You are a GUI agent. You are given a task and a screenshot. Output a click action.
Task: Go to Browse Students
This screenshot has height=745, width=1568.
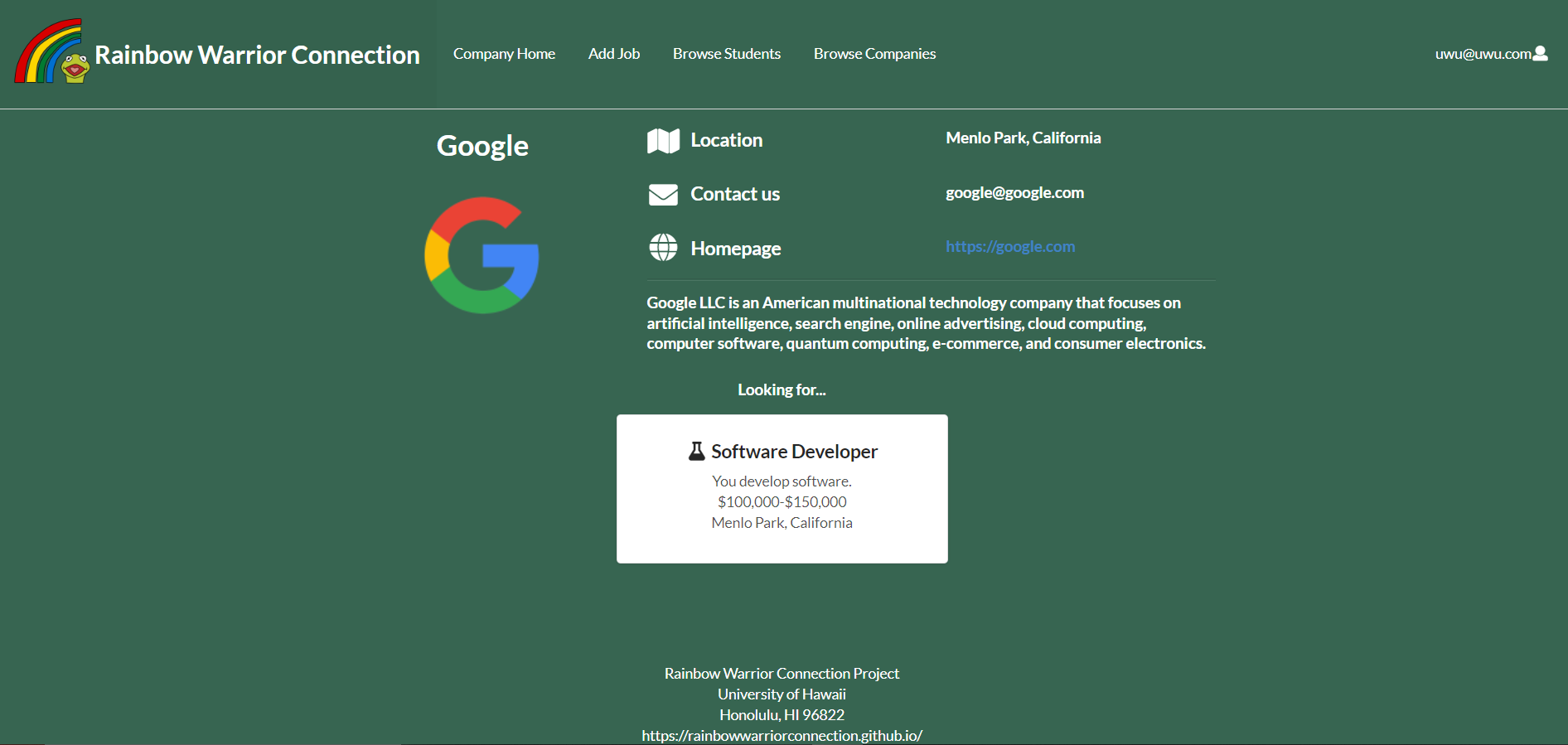coord(727,54)
